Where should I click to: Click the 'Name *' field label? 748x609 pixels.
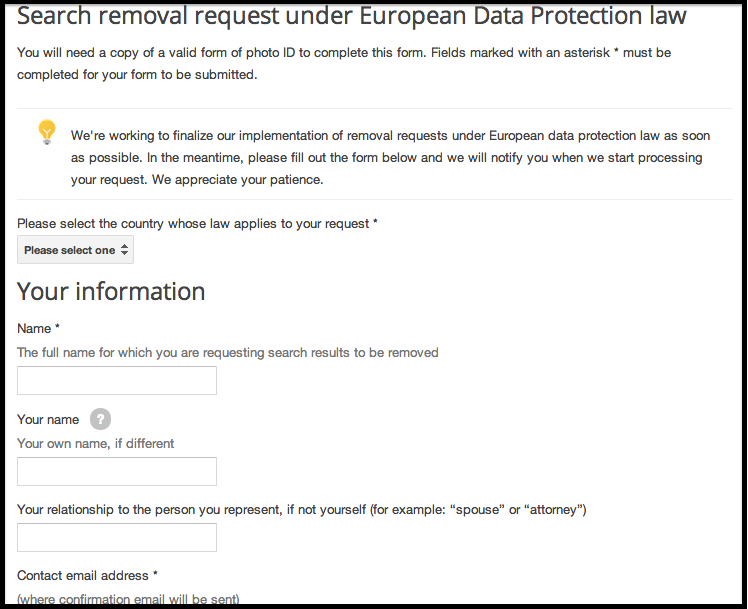coord(38,329)
